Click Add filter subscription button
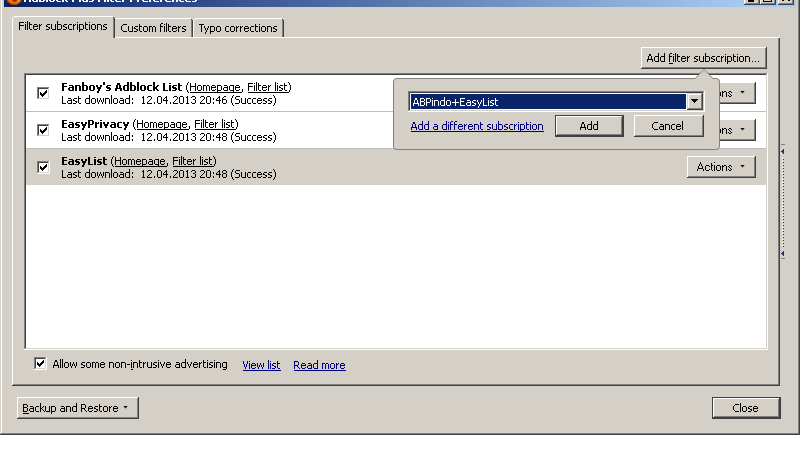800x450 pixels. (703, 58)
